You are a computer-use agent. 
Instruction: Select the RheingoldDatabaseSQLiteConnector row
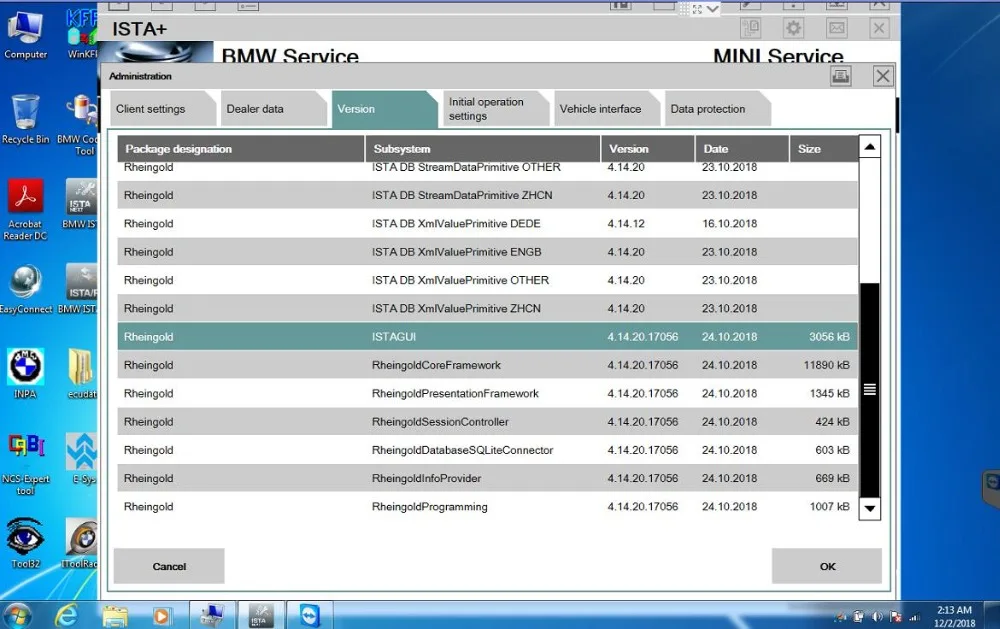click(x=487, y=450)
